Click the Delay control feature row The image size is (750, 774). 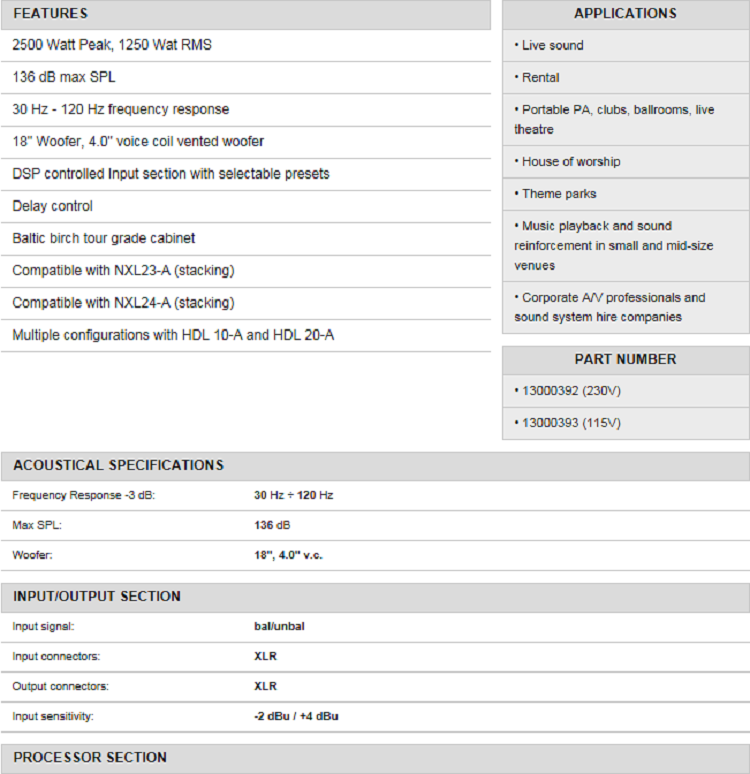[x=52, y=206]
